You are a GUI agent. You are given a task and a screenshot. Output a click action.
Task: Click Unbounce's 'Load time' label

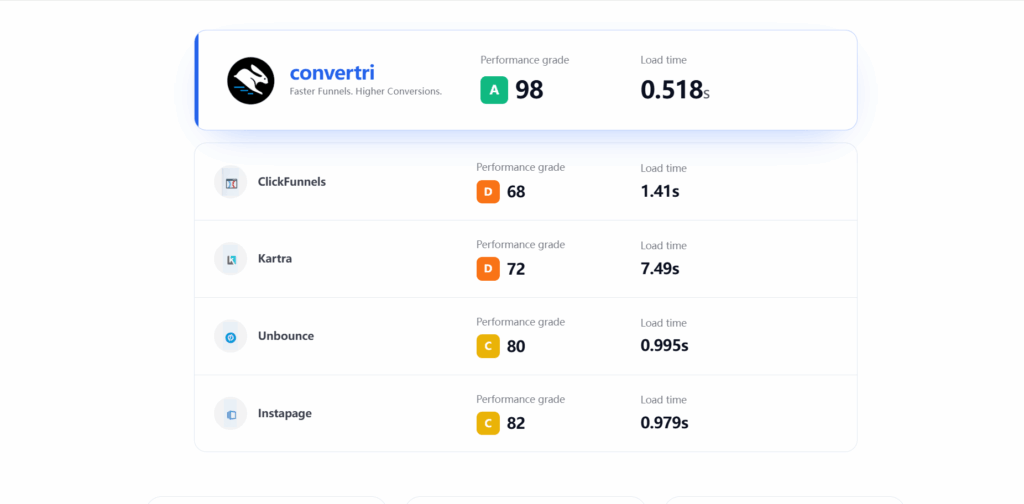point(664,323)
